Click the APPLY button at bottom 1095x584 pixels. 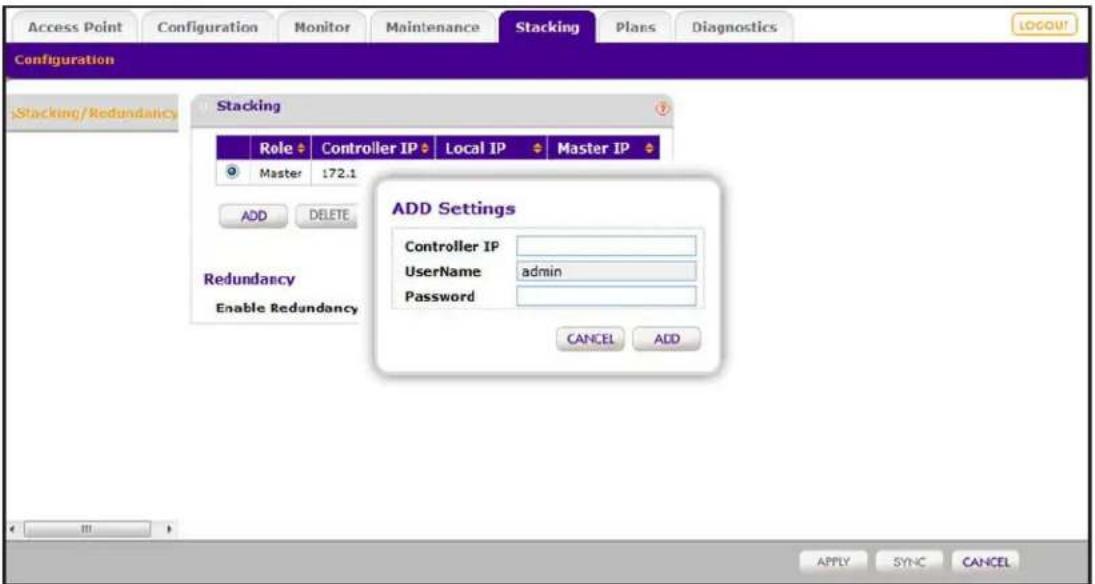[x=835, y=562]
